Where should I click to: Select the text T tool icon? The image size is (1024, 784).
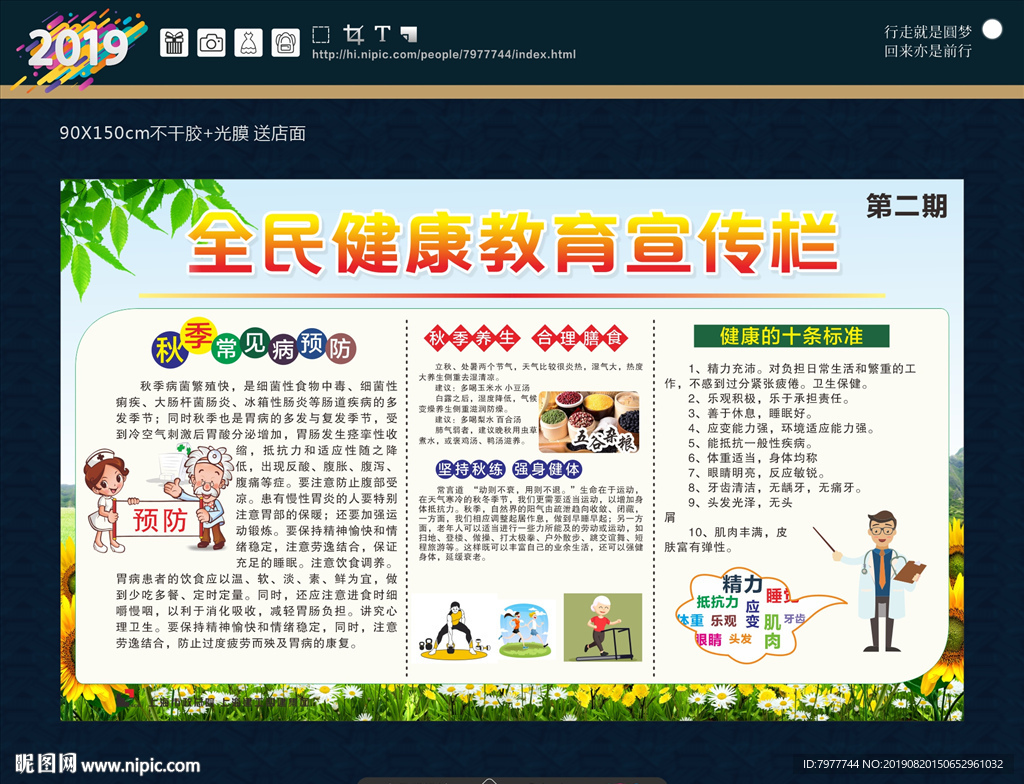tap(383, 33)
